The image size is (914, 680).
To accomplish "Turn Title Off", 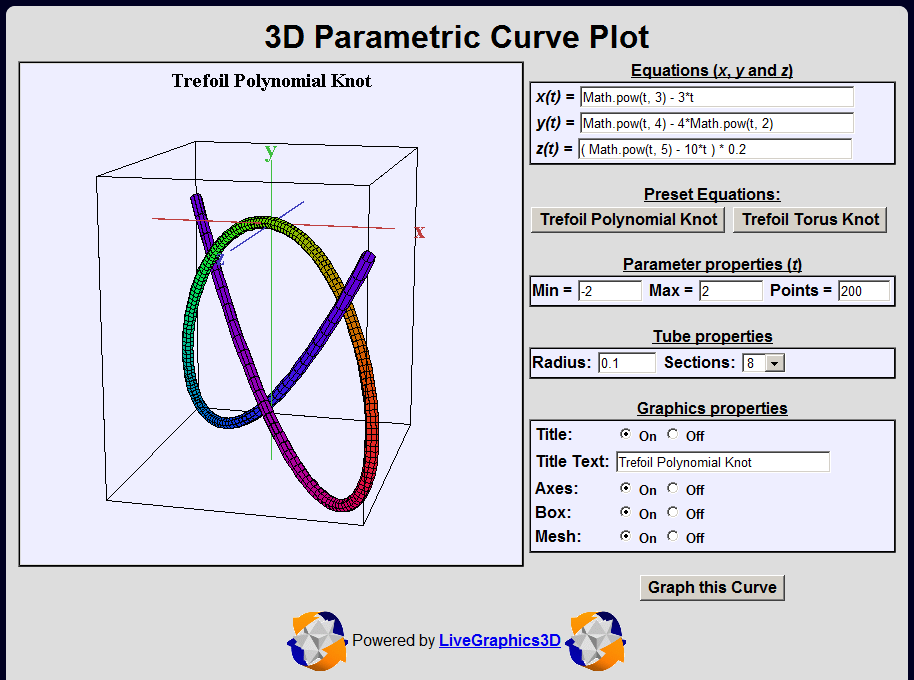I will click(x=673, y=434).
